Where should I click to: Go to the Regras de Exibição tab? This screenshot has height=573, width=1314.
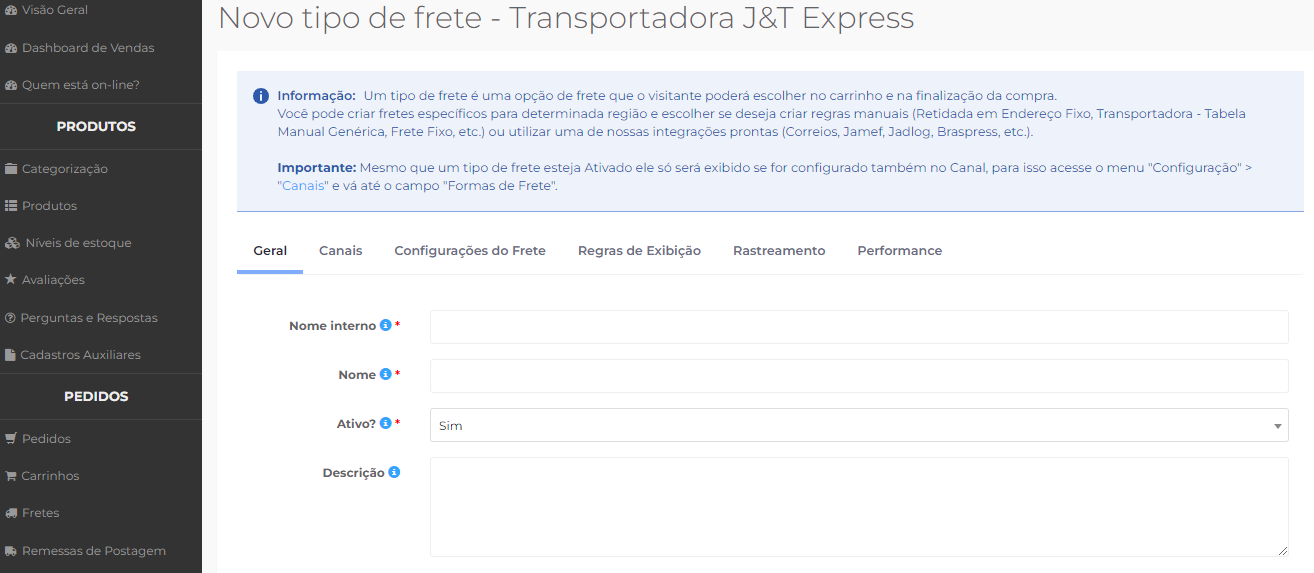point(639,251)
